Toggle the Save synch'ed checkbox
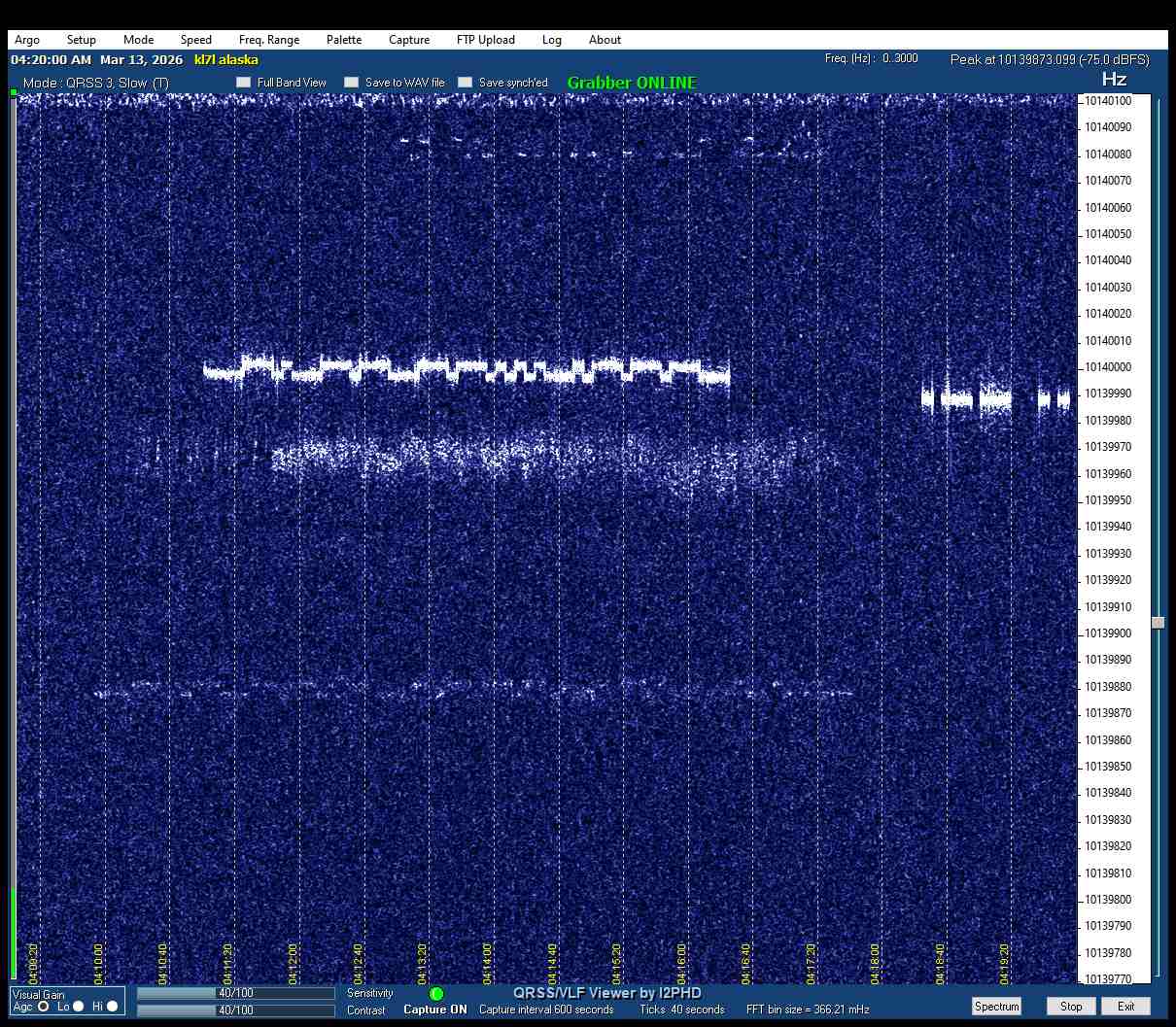The image size is (1176, 1027). pos(466,83)
